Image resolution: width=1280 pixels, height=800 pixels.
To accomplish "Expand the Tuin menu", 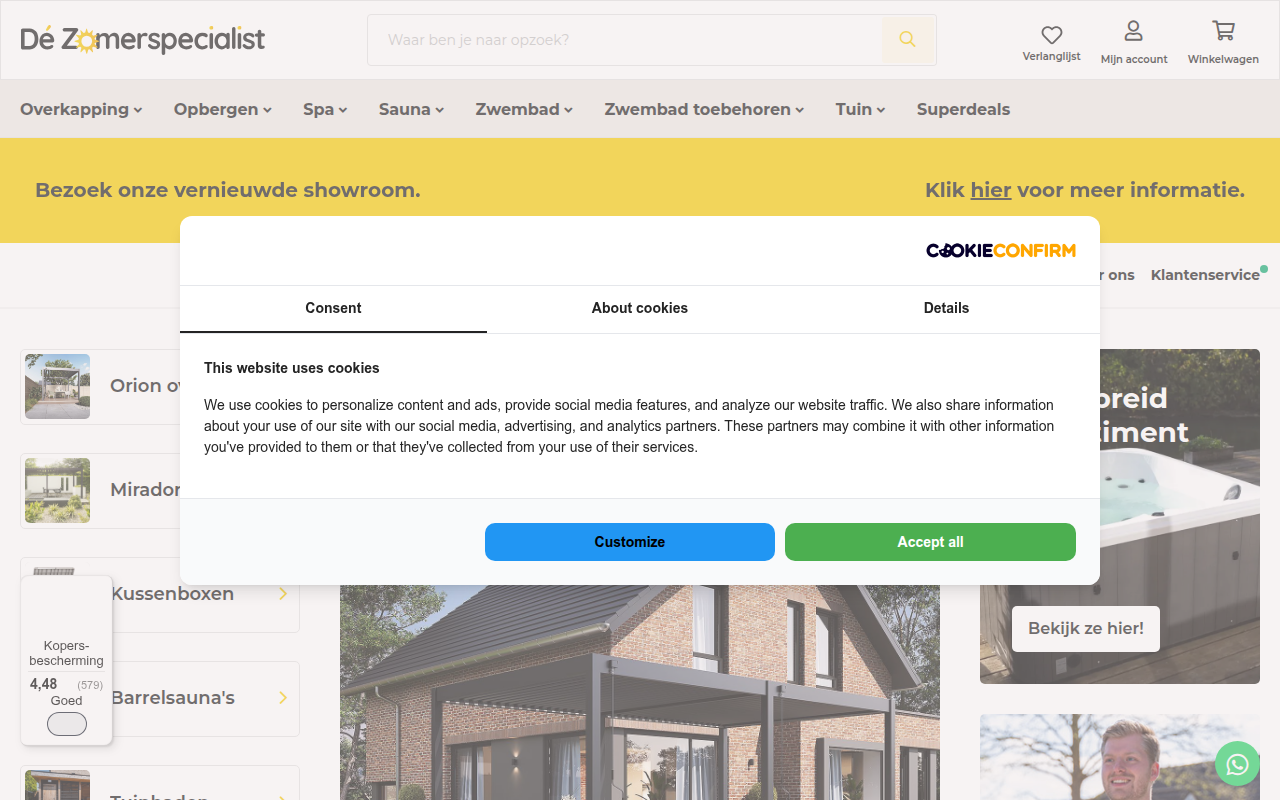I will pos(861,109).
